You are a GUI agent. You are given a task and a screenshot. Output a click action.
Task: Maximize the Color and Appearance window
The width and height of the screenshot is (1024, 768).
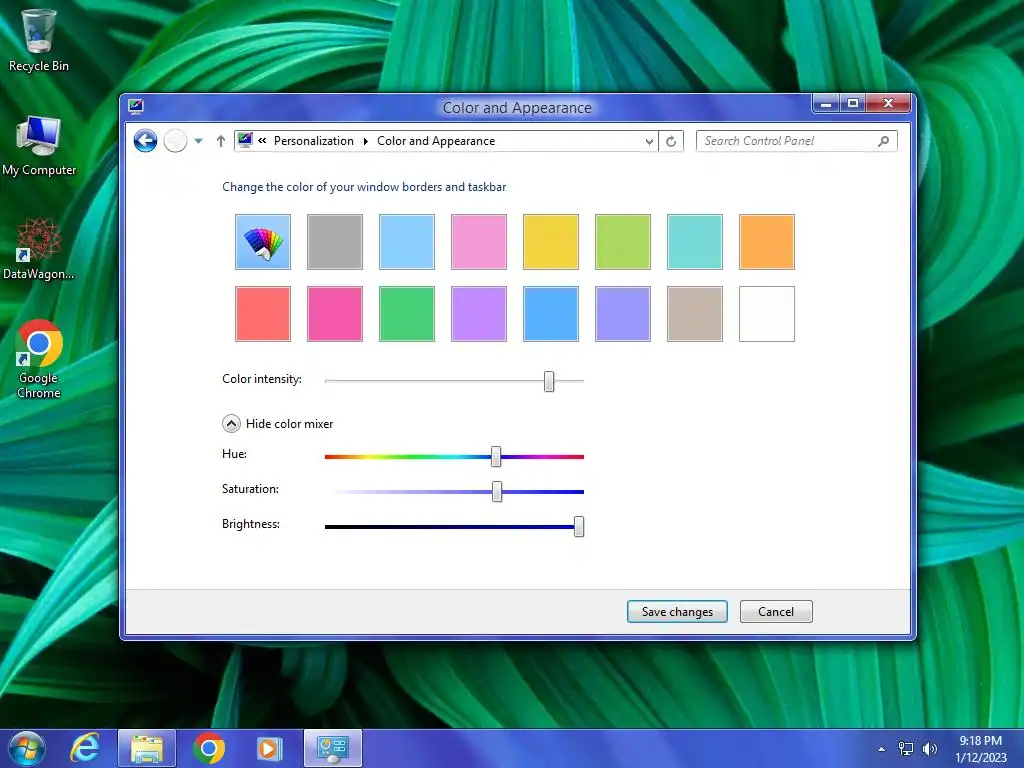(853, 103)
